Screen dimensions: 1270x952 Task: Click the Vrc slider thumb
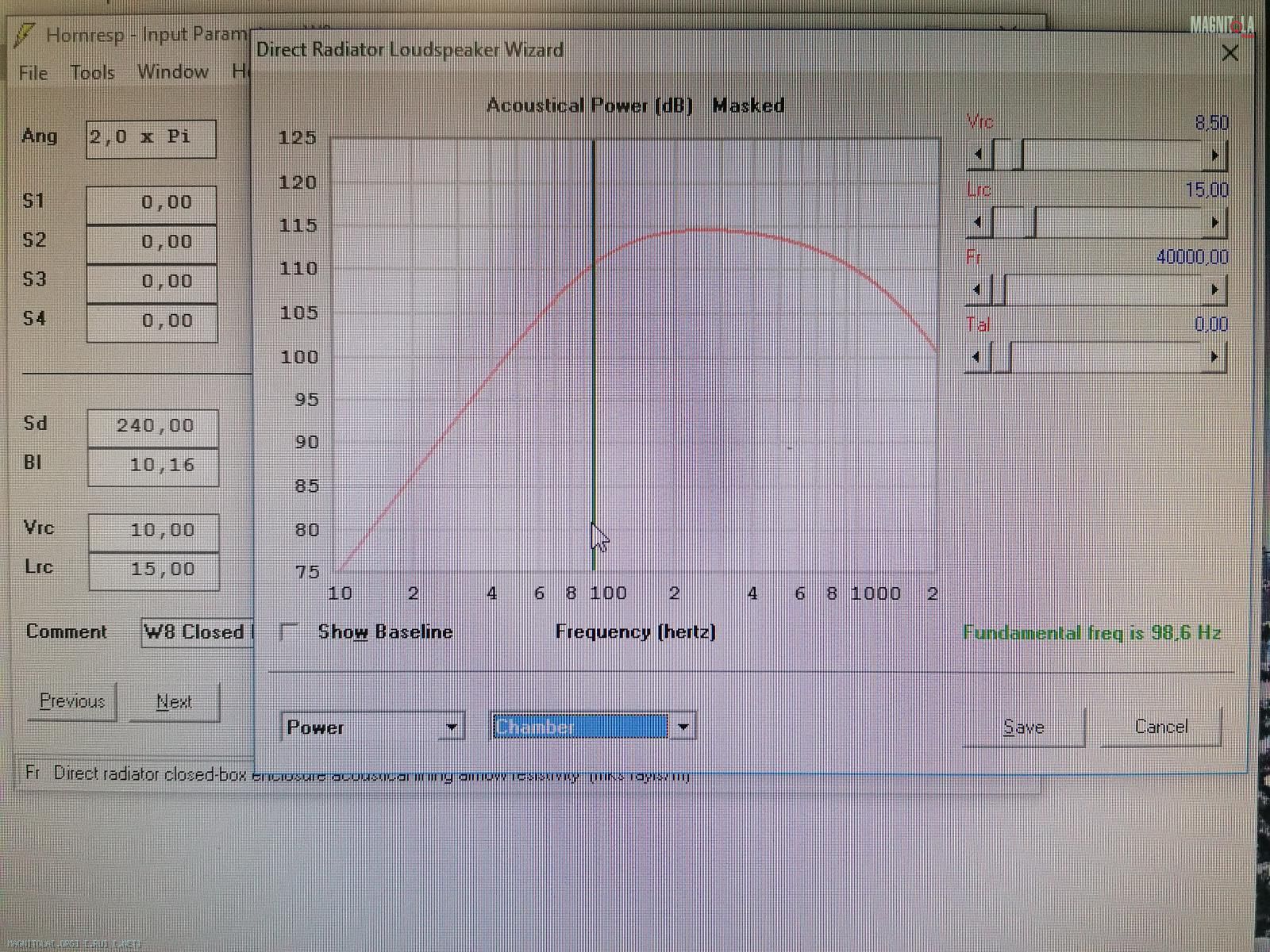coord(1008,155)
